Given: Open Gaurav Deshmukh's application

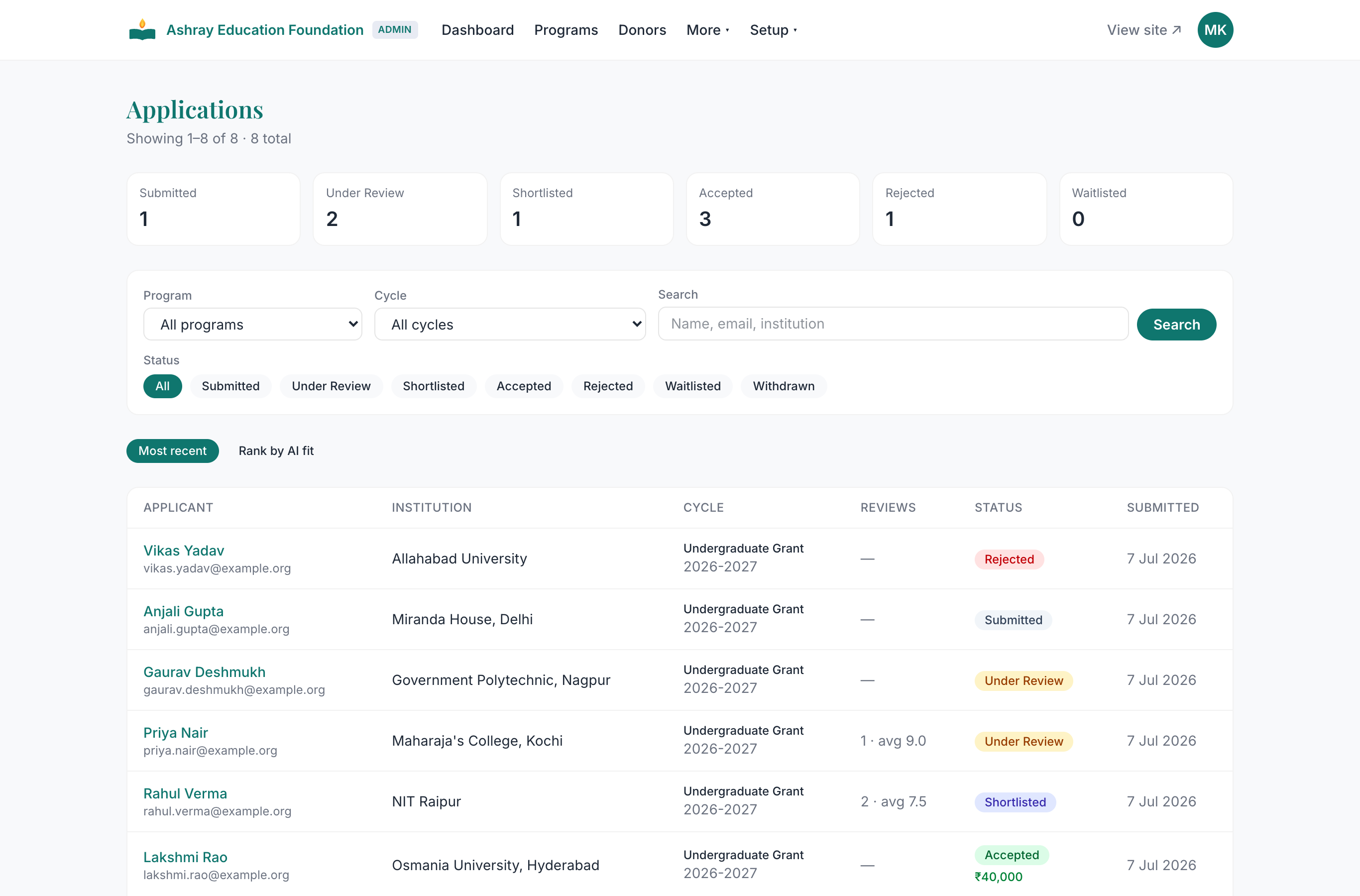Looking at the screenshot, I should (204, 672).
